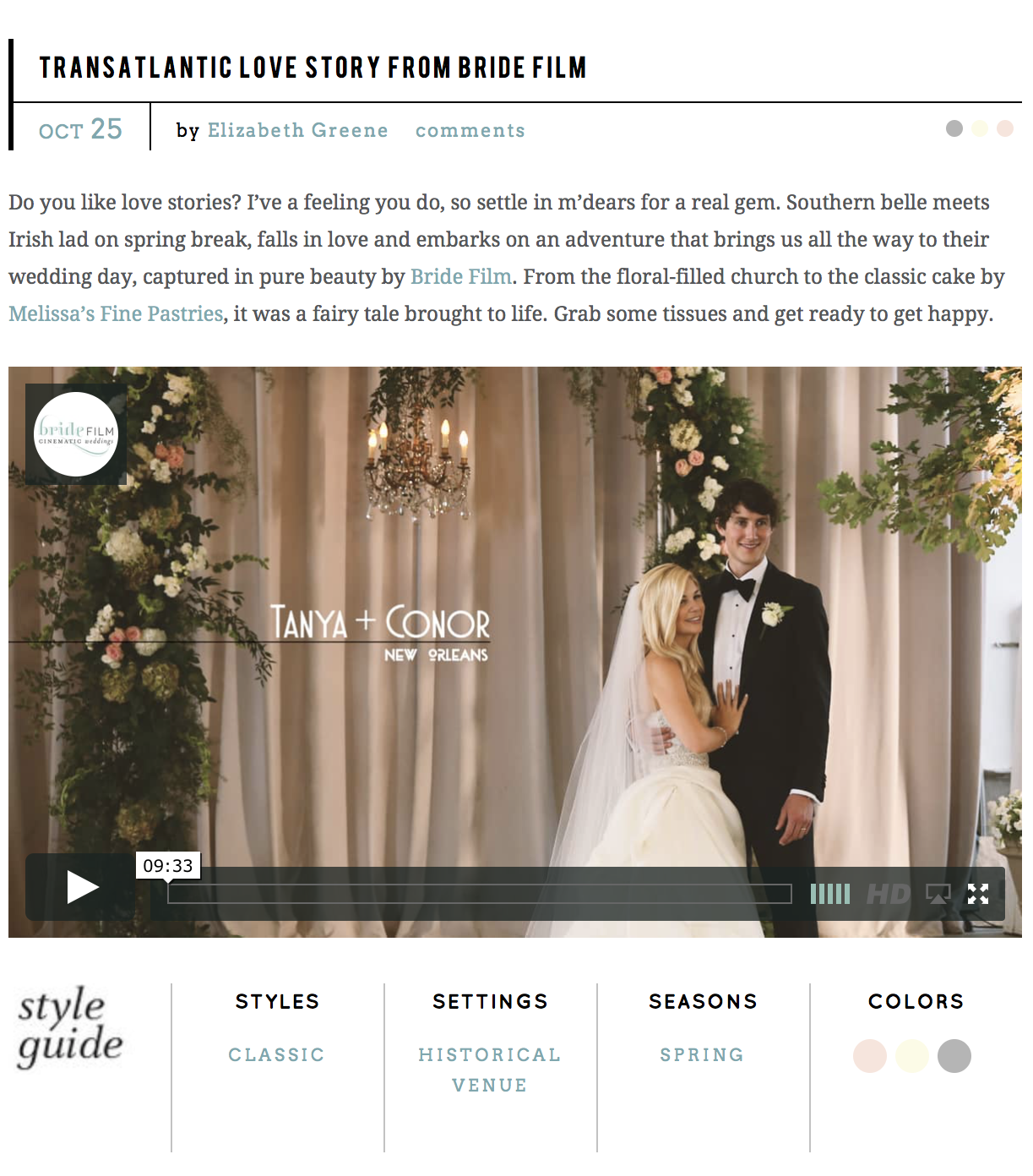This screenshot has height=1176, width=1033.
Task: Toggle HD quality on the video player
Action: [889, 894]
